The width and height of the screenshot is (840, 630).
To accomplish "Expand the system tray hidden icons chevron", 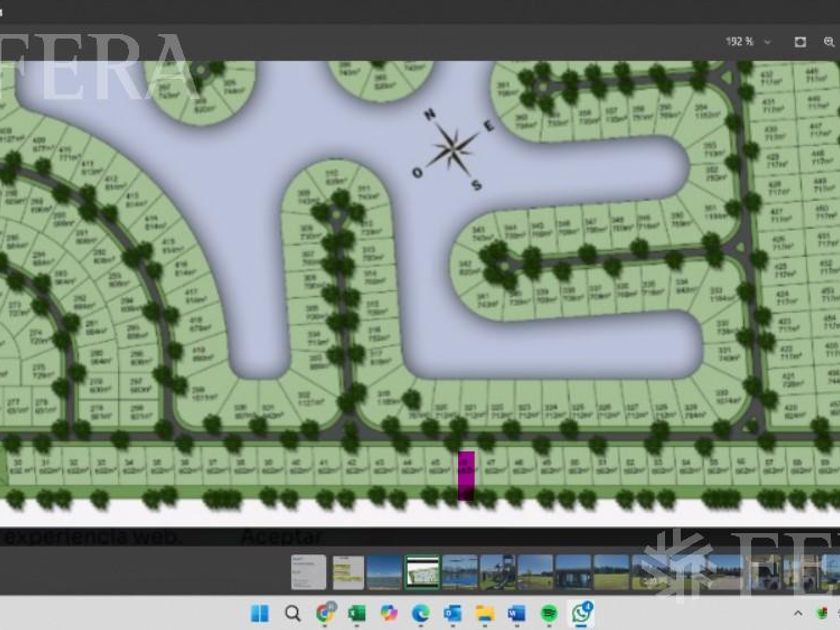I will click(x=799, y=612).
